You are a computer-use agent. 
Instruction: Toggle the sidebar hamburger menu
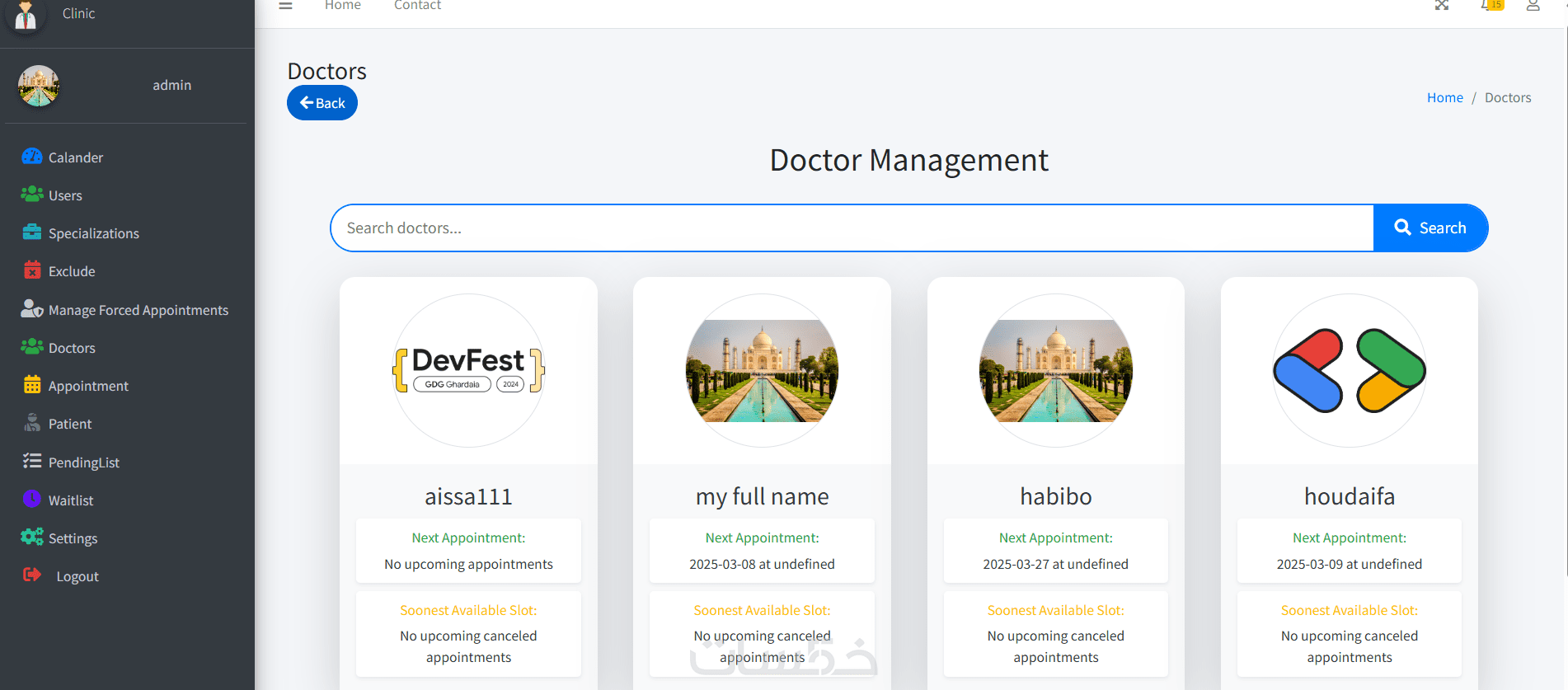[x=285, y=6]
